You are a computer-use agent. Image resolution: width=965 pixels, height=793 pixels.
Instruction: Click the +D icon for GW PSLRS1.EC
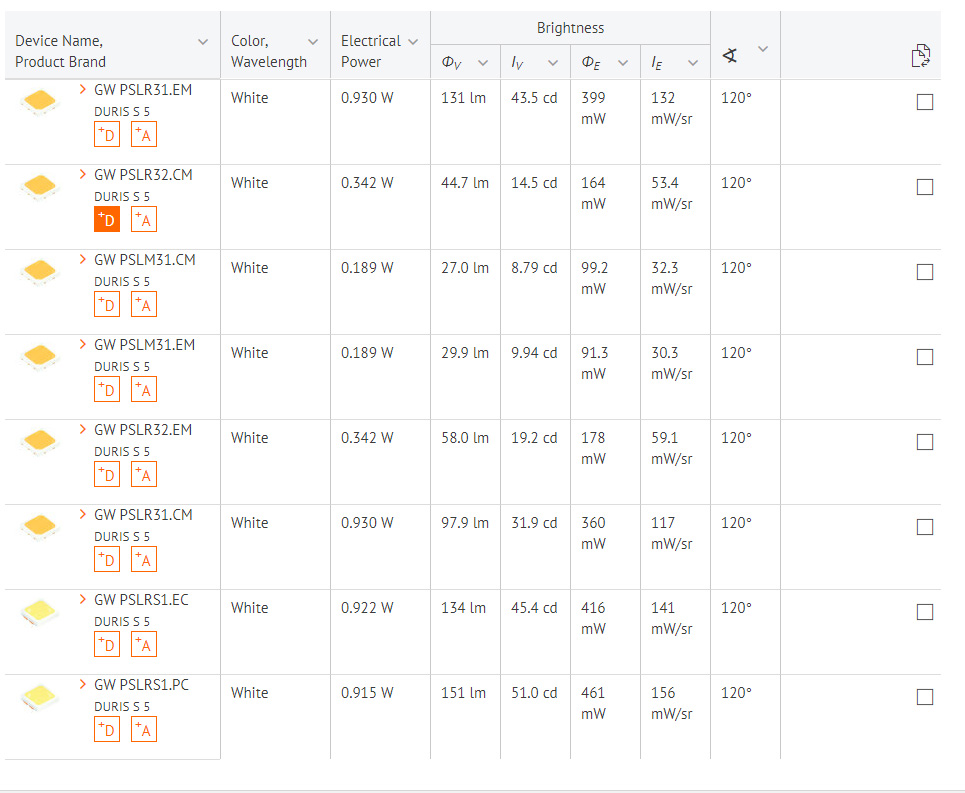point(106,645)
